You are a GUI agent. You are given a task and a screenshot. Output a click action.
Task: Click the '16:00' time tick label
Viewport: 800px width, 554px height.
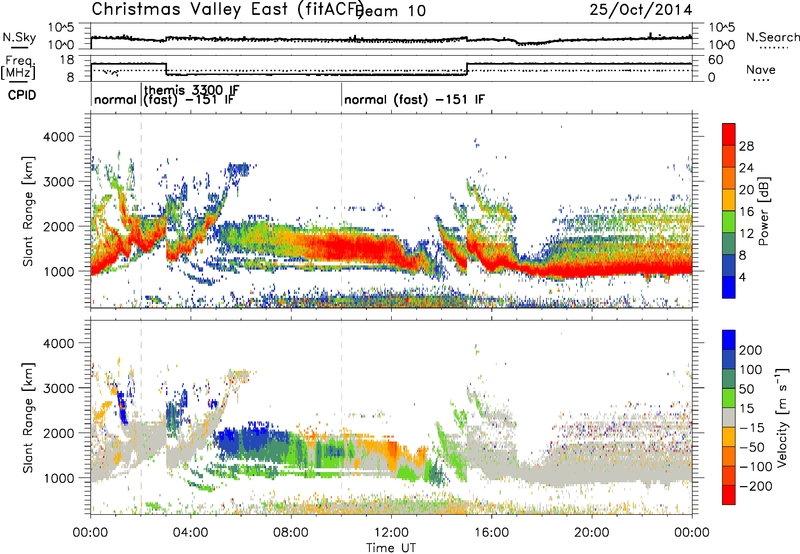point(491,533)
